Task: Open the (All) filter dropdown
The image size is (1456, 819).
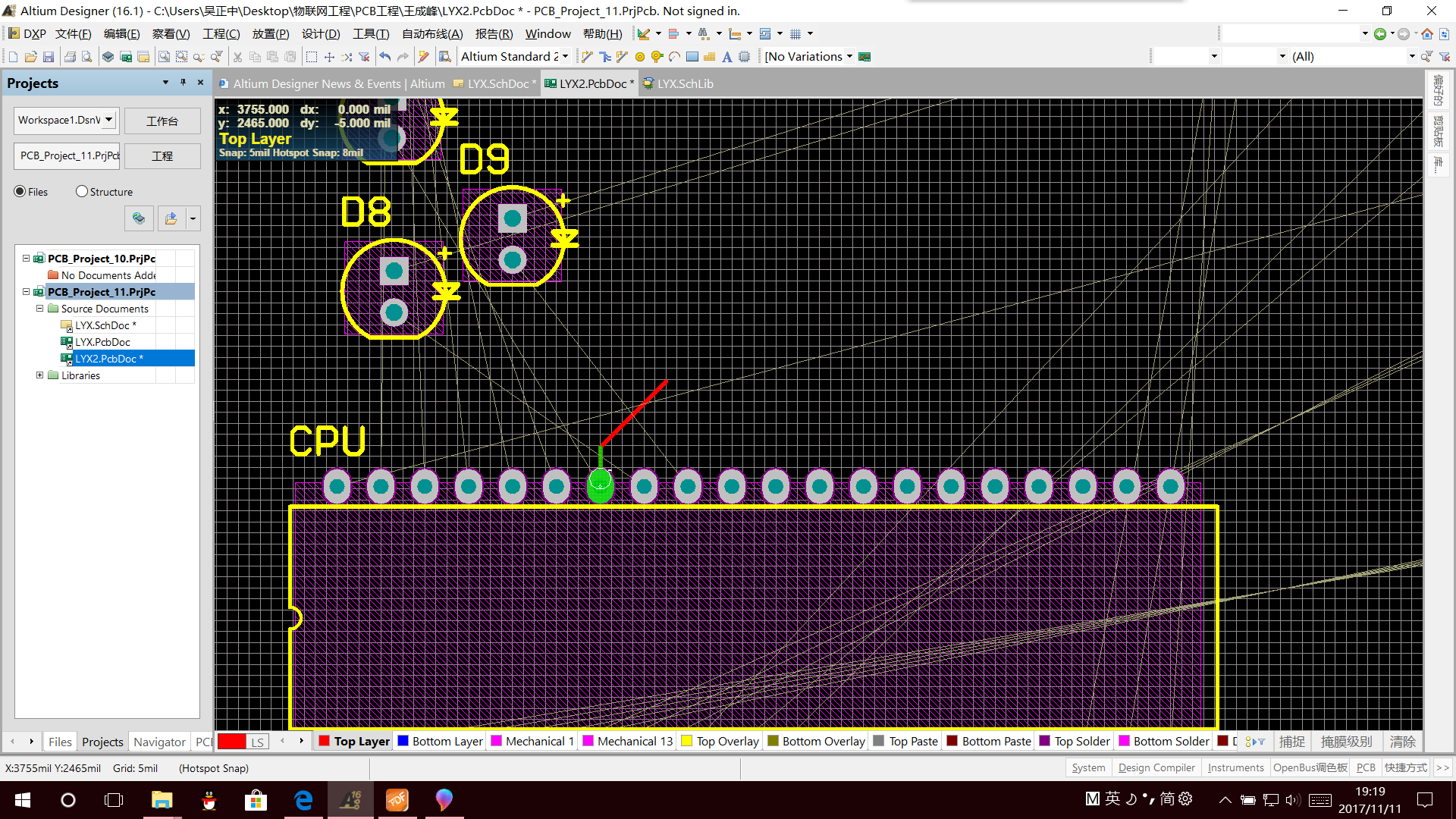Action: coord(1412,57)
